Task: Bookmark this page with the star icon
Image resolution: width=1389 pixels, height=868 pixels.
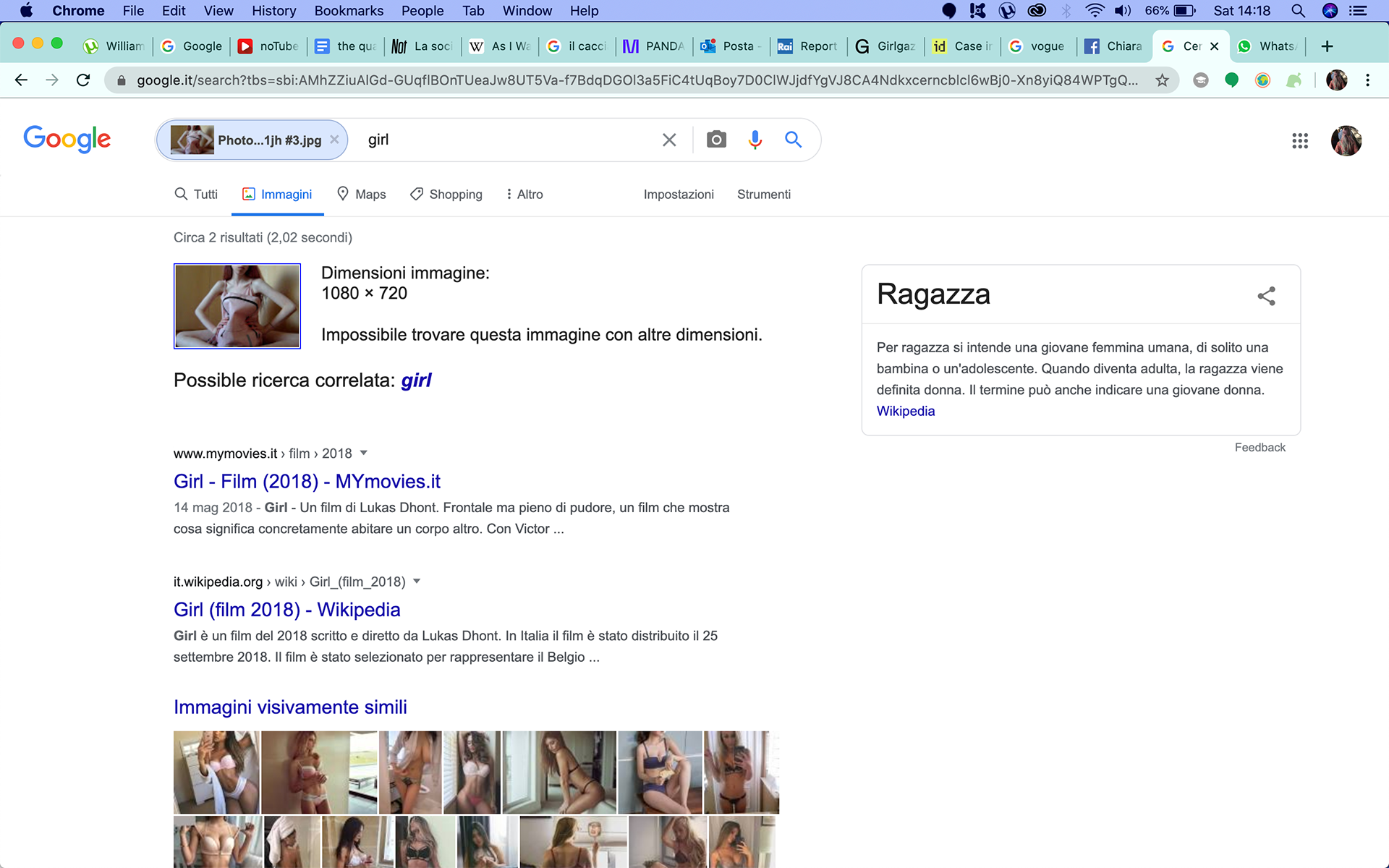Action: 1162,80
